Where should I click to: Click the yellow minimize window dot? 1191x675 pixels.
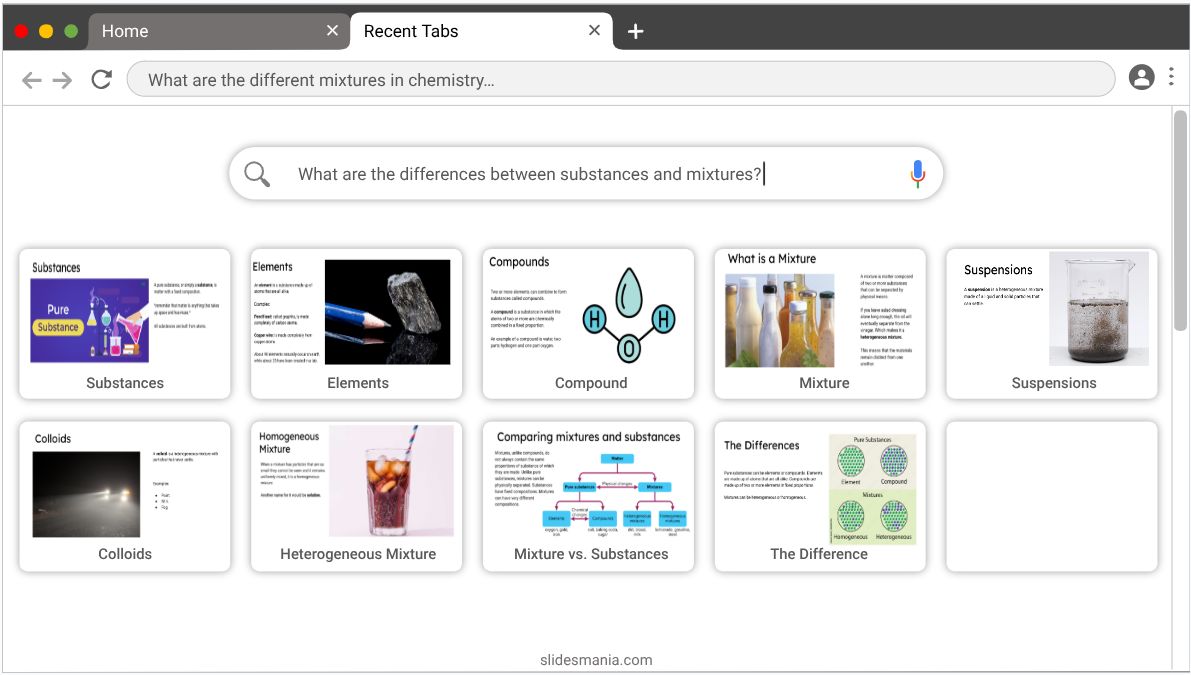pyautogui.click(x=46, y=31)
